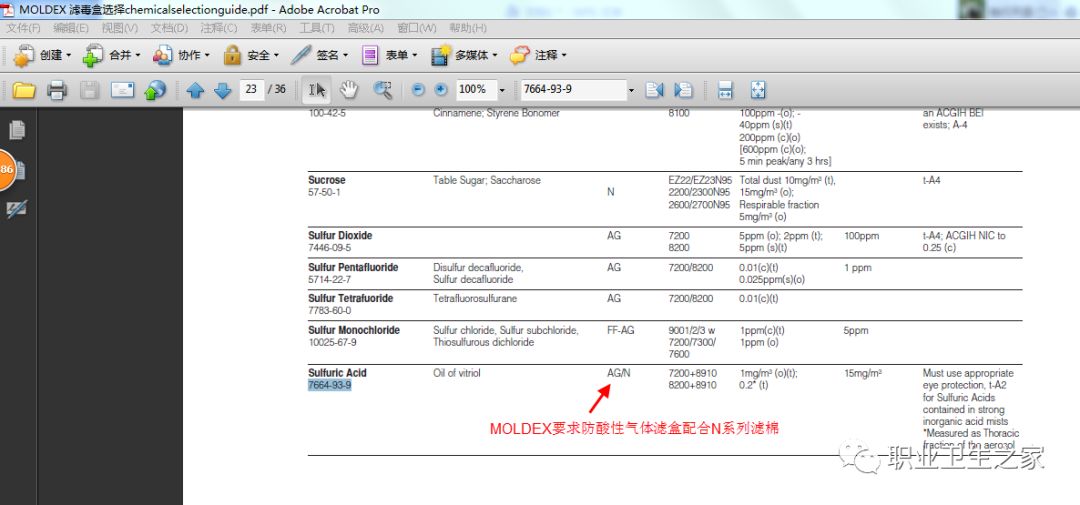Screen dimensions: 1080x505
Task: Click the Sulfuric Acid chemical name
Action: pos(338,373)
